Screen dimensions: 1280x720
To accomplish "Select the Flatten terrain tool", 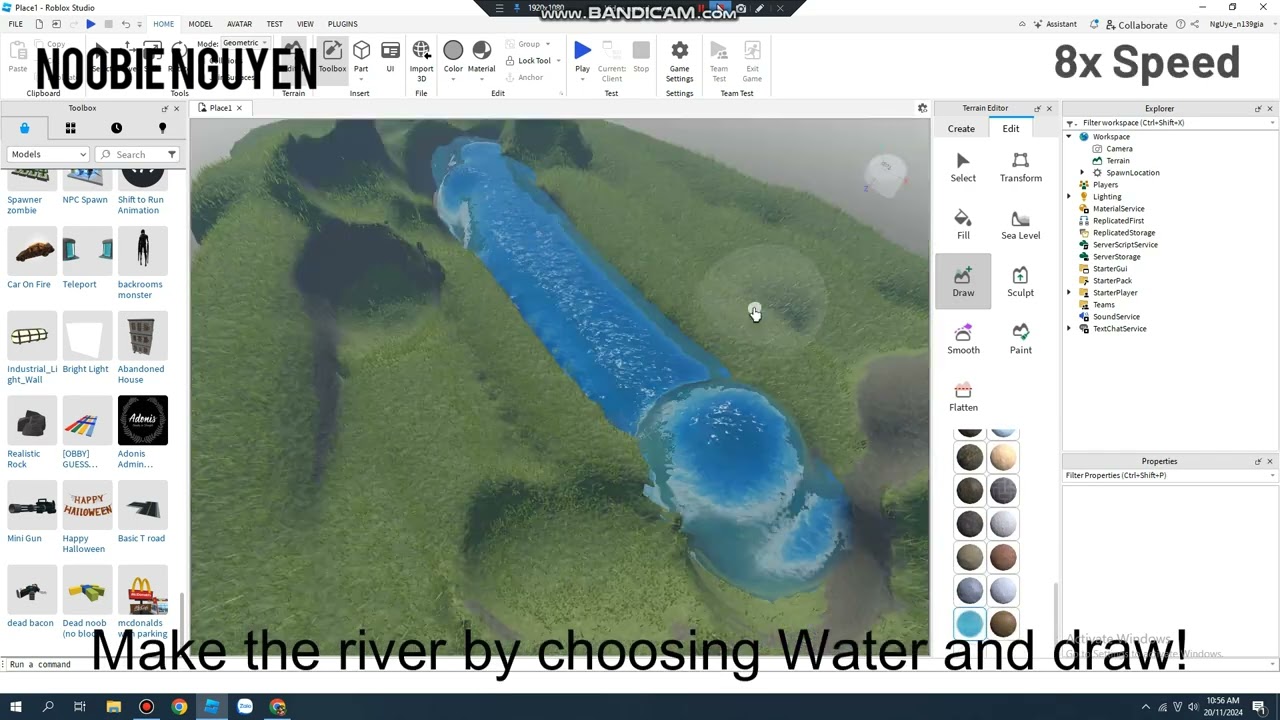I will [963, 395].
